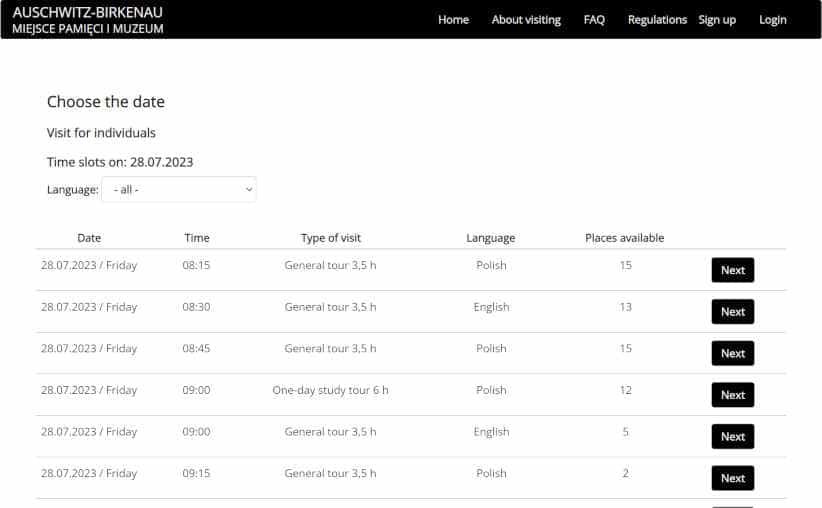The image size is (822, 508).
Task: Select the Places available header
Action: coord(624,238)
